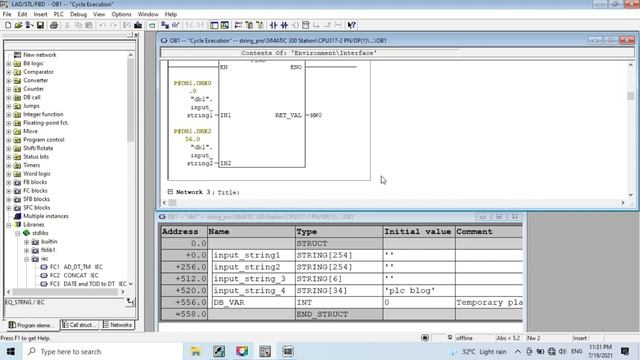Screen dimensions: 640x360
Task: Switch to the Call structure tab
Action: 80,325
